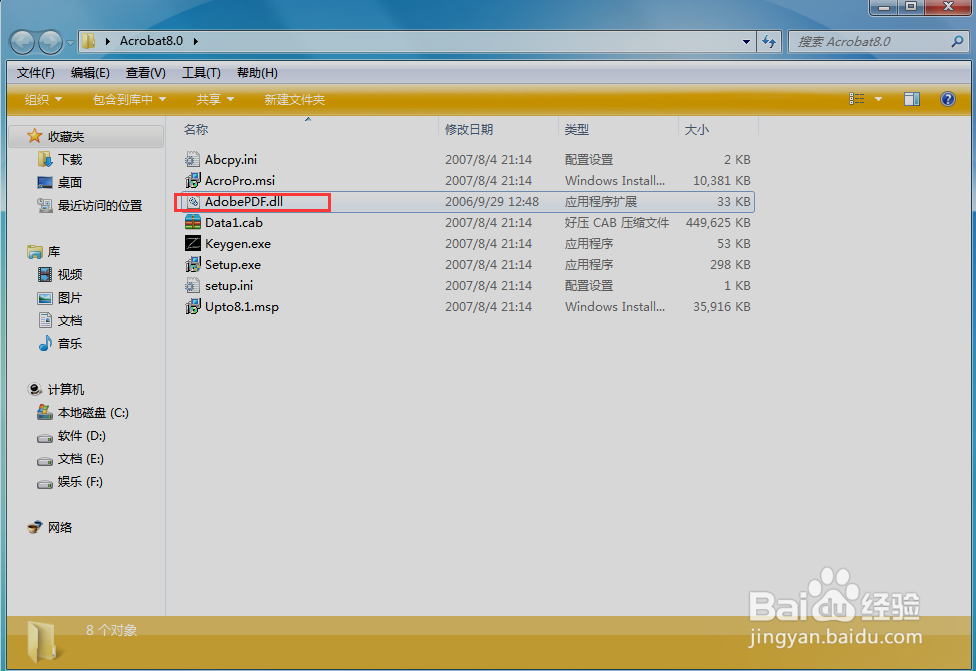Open 桌面 in favorites sidebar

(70, 182)
